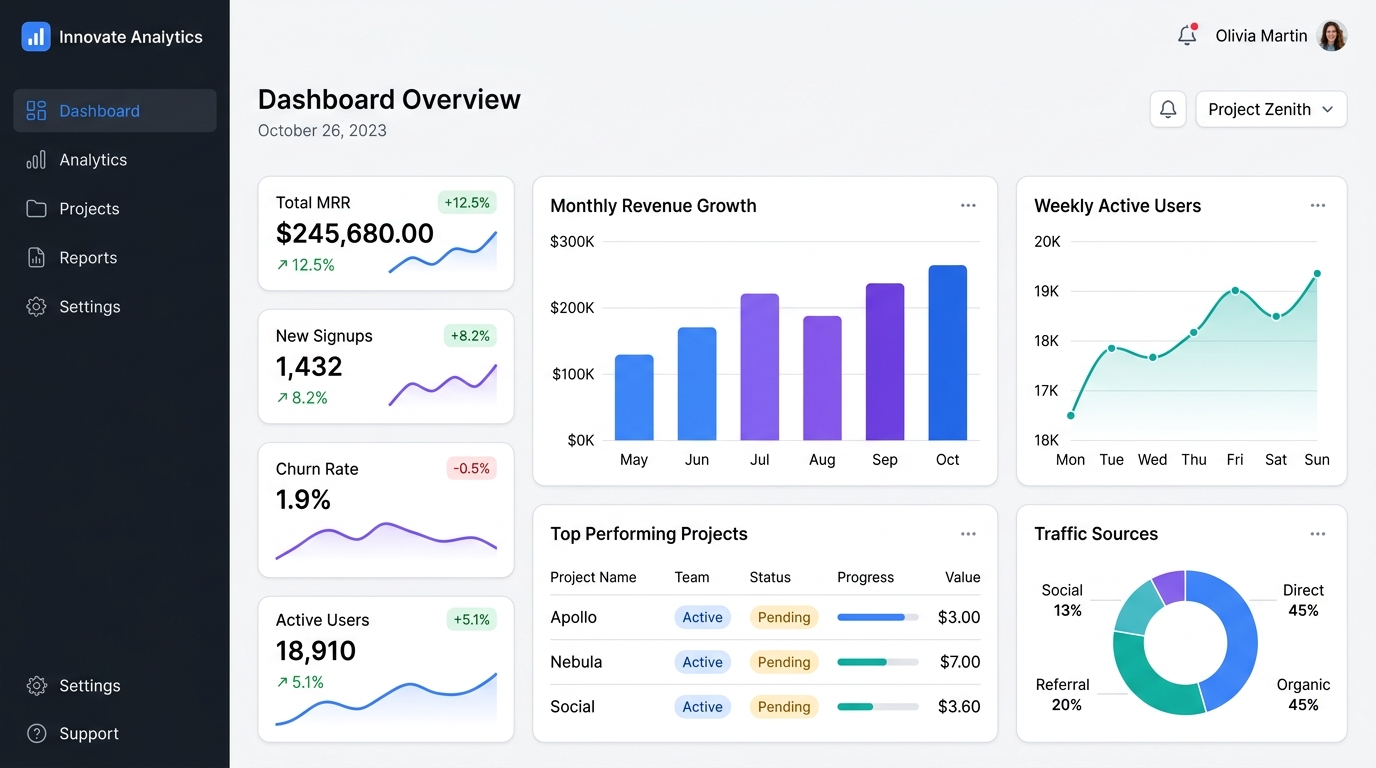Click the Apollo progress bar
This screenshot has height=768, width=1376.
[878, 617]
